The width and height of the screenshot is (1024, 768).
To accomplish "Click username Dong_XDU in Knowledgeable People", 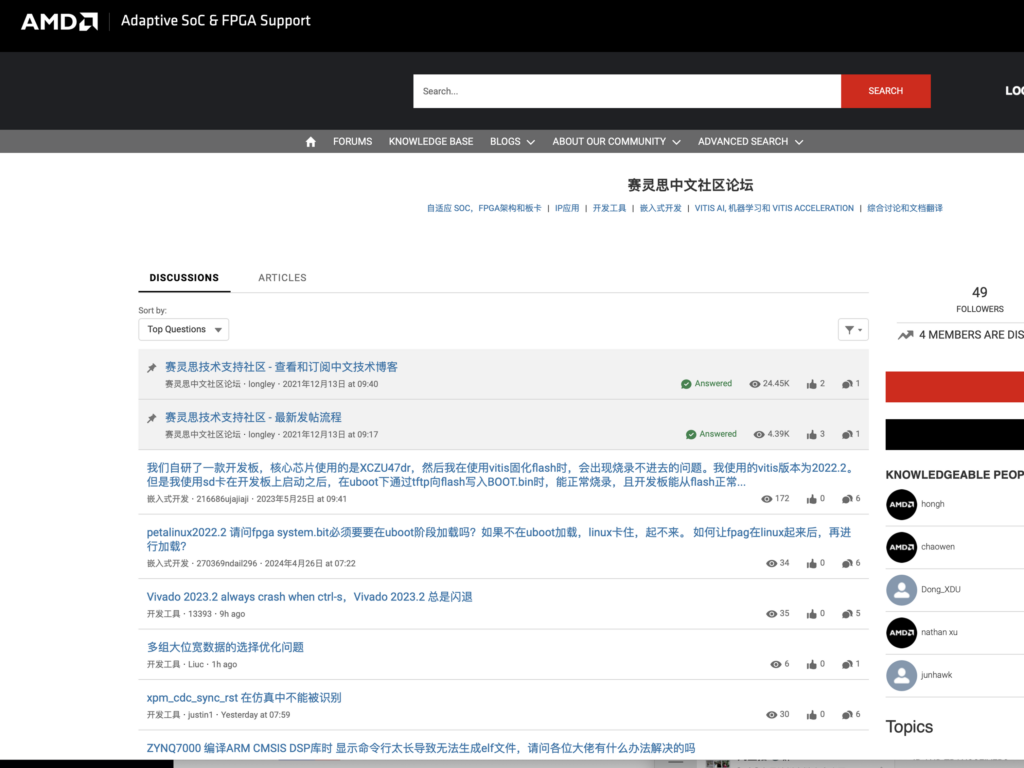I will tap(940, 590).
